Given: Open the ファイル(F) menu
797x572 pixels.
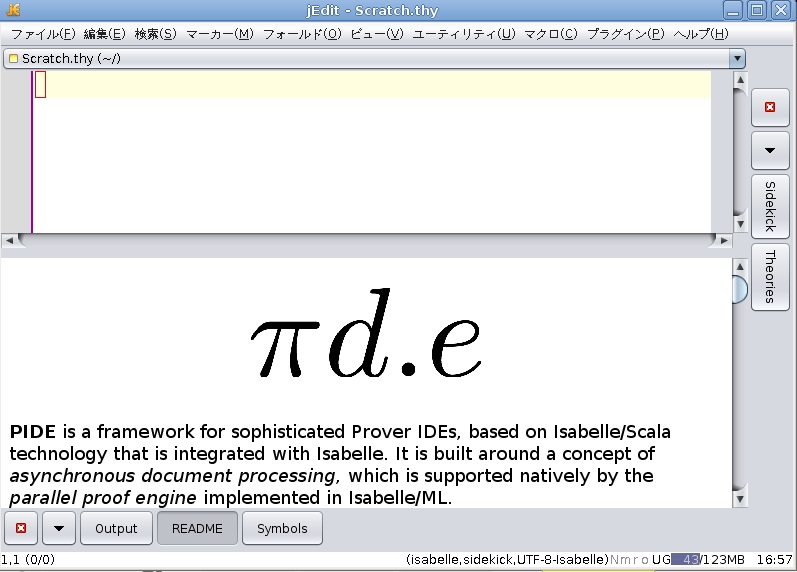Looking at the screenshot, I should point(43,34).
